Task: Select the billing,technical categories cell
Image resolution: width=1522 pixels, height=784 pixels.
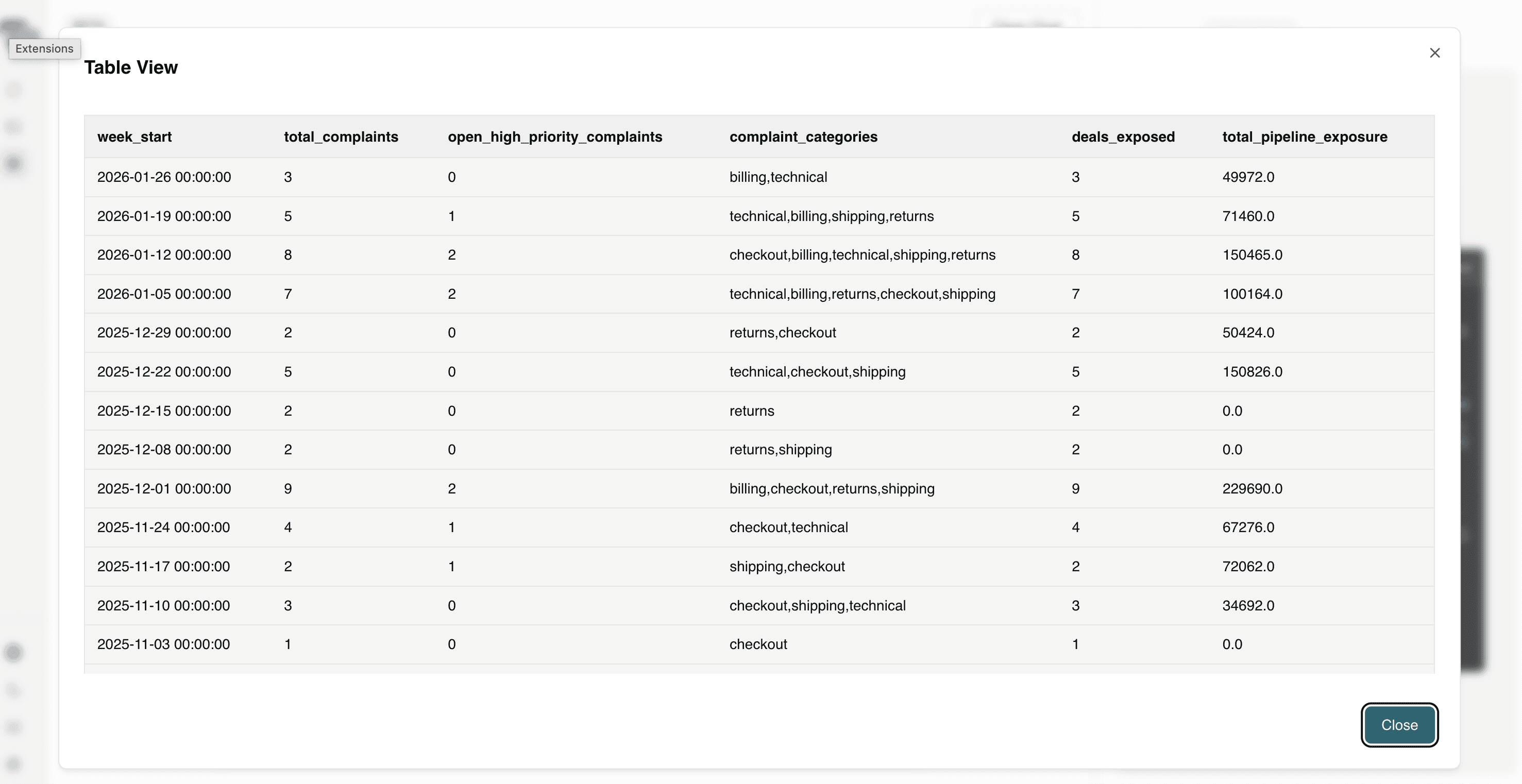Action: pos(777,177)
